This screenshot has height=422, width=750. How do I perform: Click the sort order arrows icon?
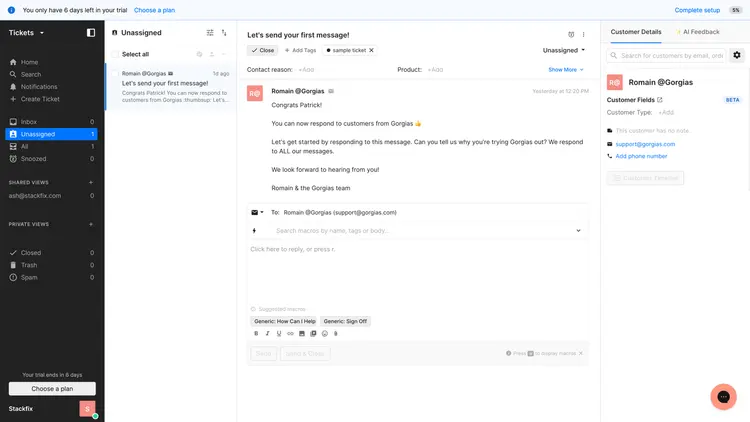pos(224,33)
